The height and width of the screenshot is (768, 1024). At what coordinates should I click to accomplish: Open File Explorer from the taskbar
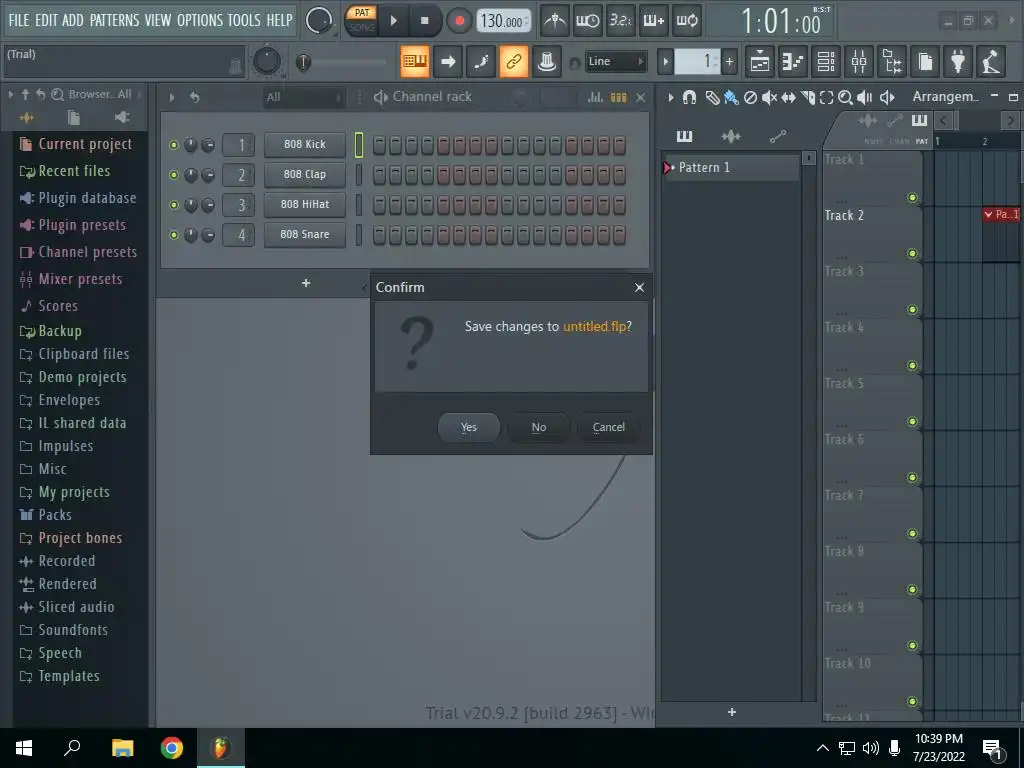pyautogui.click(x=122, y=748)
